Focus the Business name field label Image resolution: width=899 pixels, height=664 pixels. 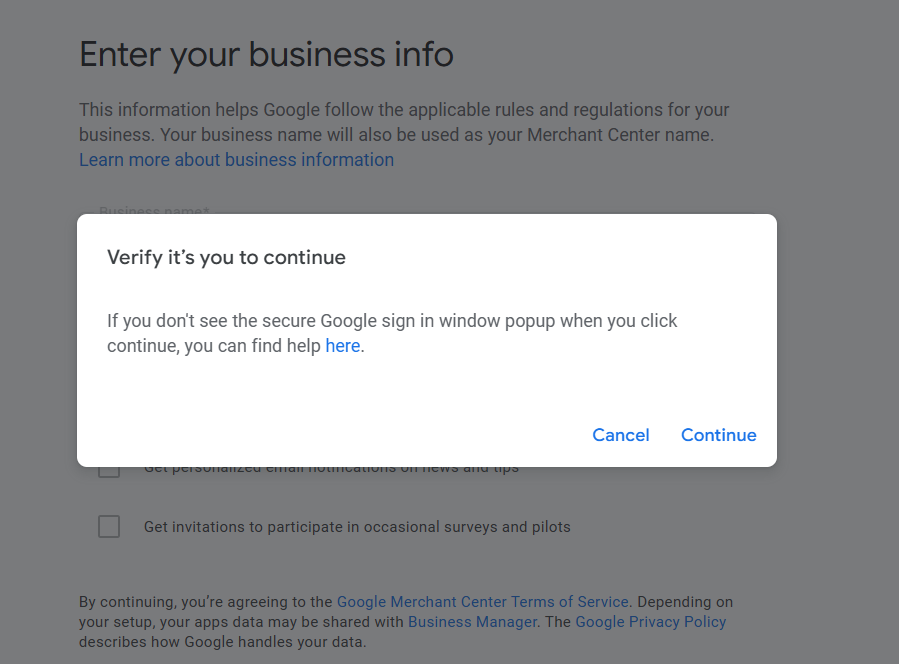coord(154,210)
